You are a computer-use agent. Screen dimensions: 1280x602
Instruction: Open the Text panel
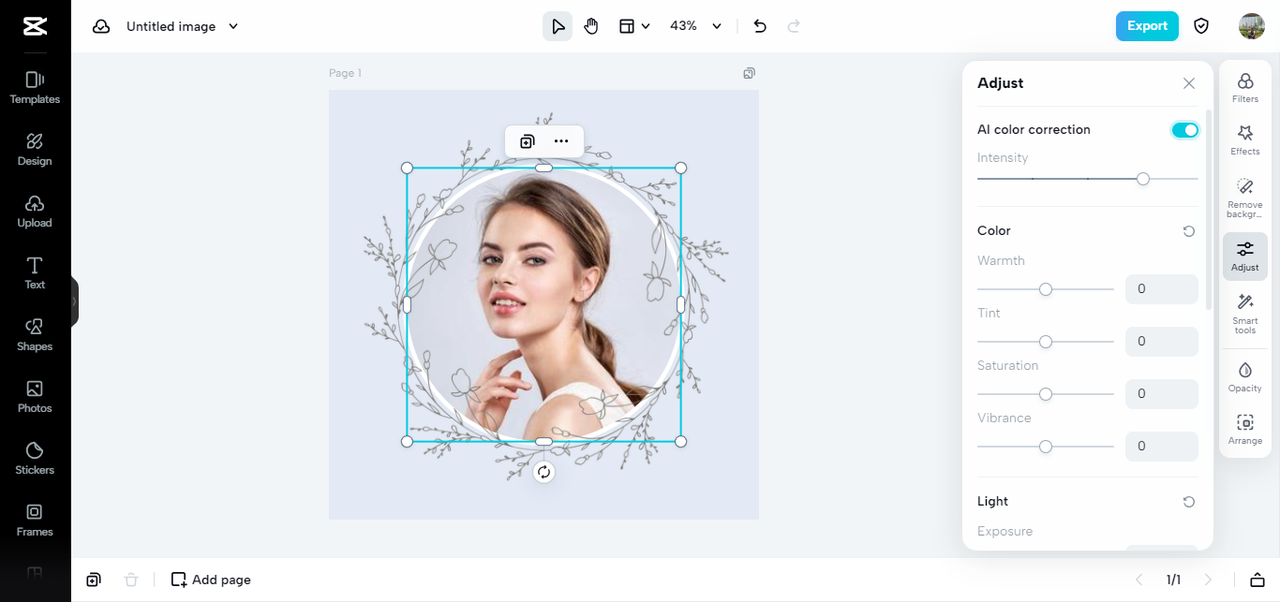pyautogui.click(x=35, y=273)
